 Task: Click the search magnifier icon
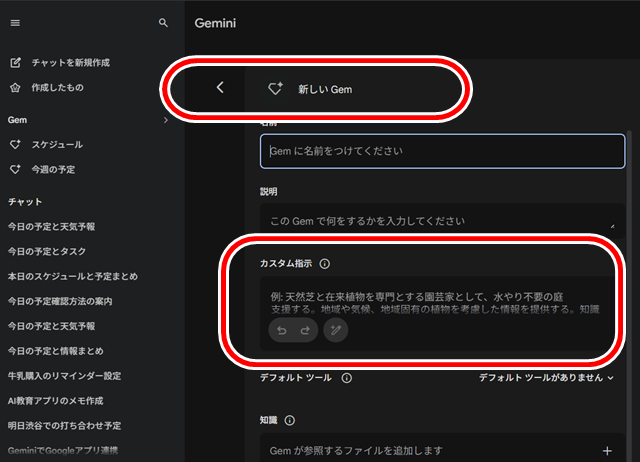[x=163, y=23]
